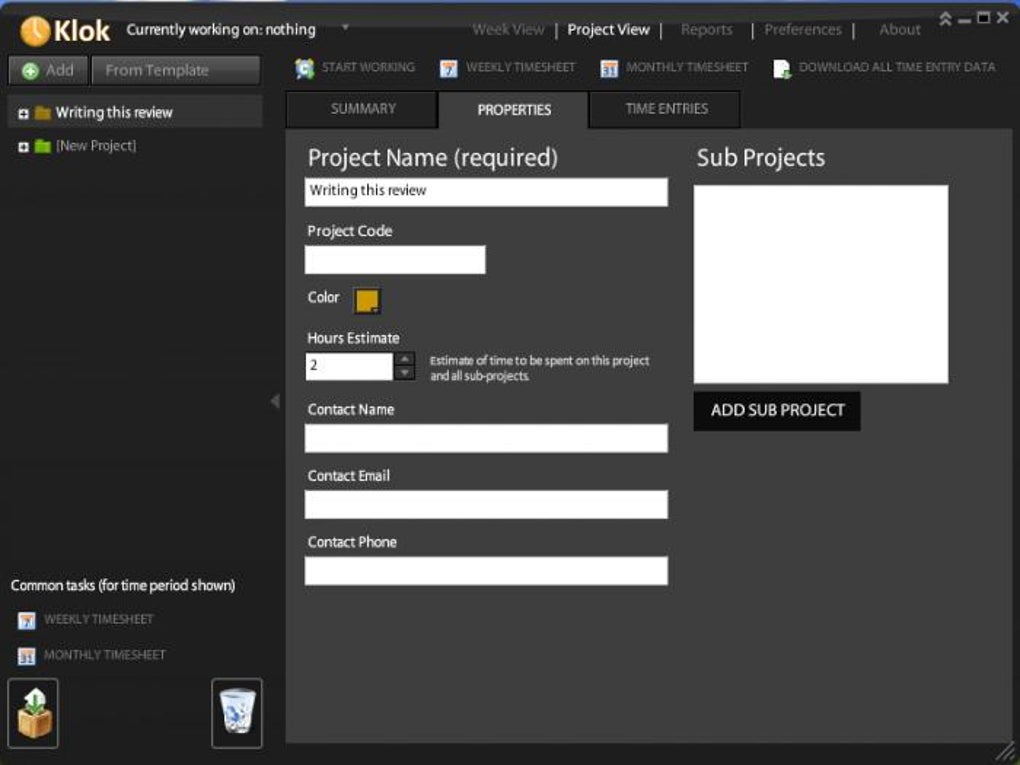This screenshot has height=765, width=1020.
Task: Click the Weekly Timesheet calendar icon in Common tasks
Action: (27, 621)
